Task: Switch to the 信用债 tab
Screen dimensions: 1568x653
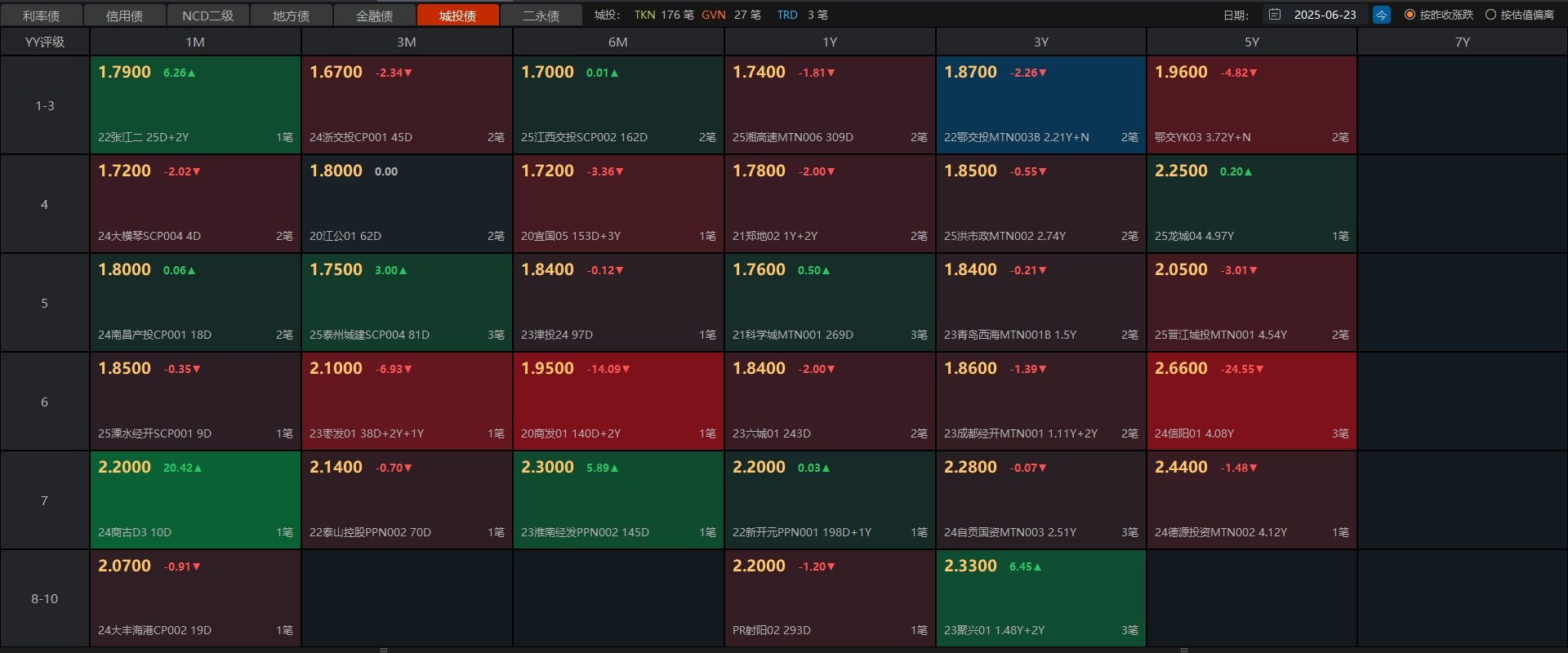Action: click(x=125, y=16)
